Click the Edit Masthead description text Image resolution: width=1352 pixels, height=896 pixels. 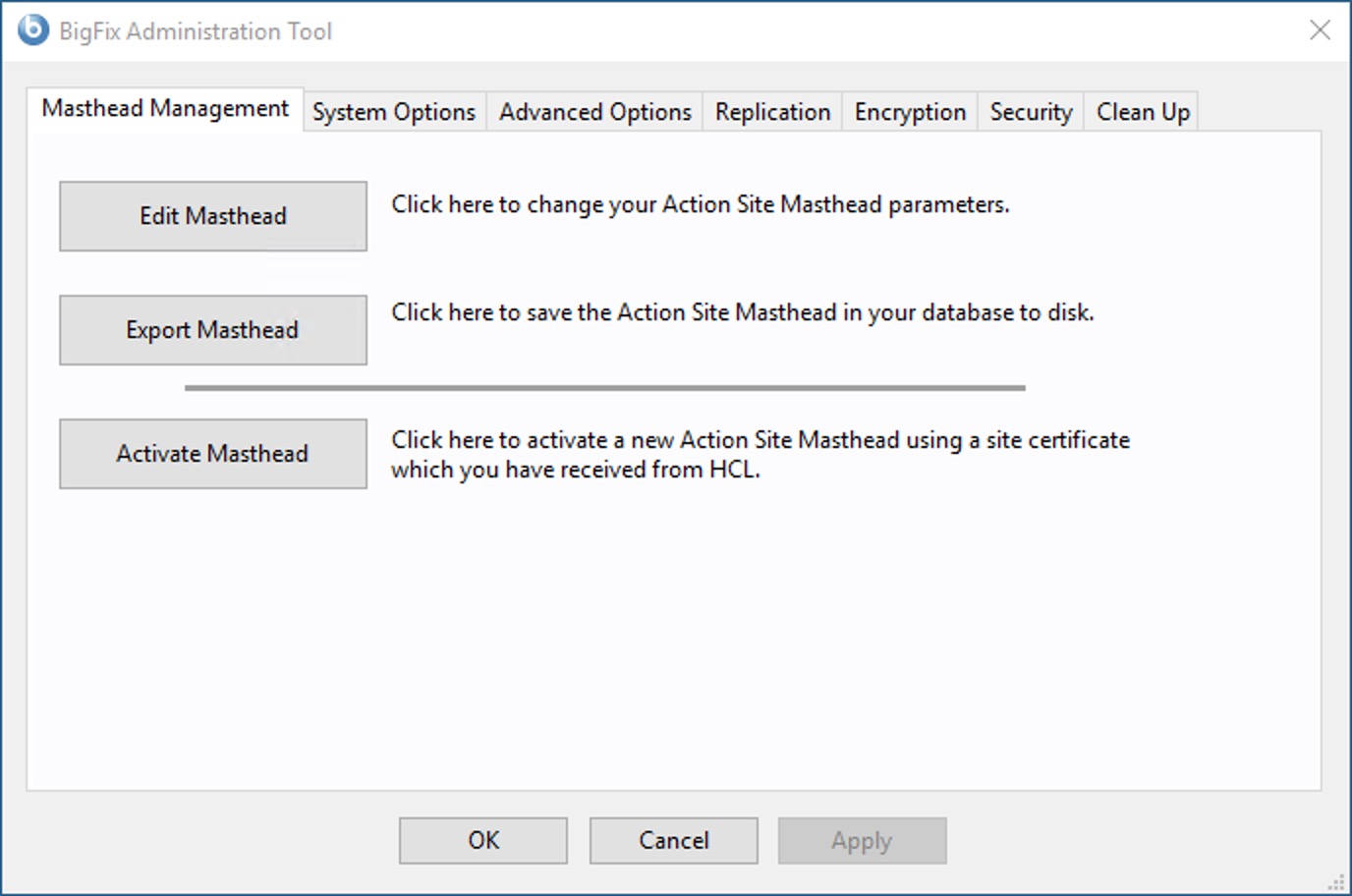(700, 204)
